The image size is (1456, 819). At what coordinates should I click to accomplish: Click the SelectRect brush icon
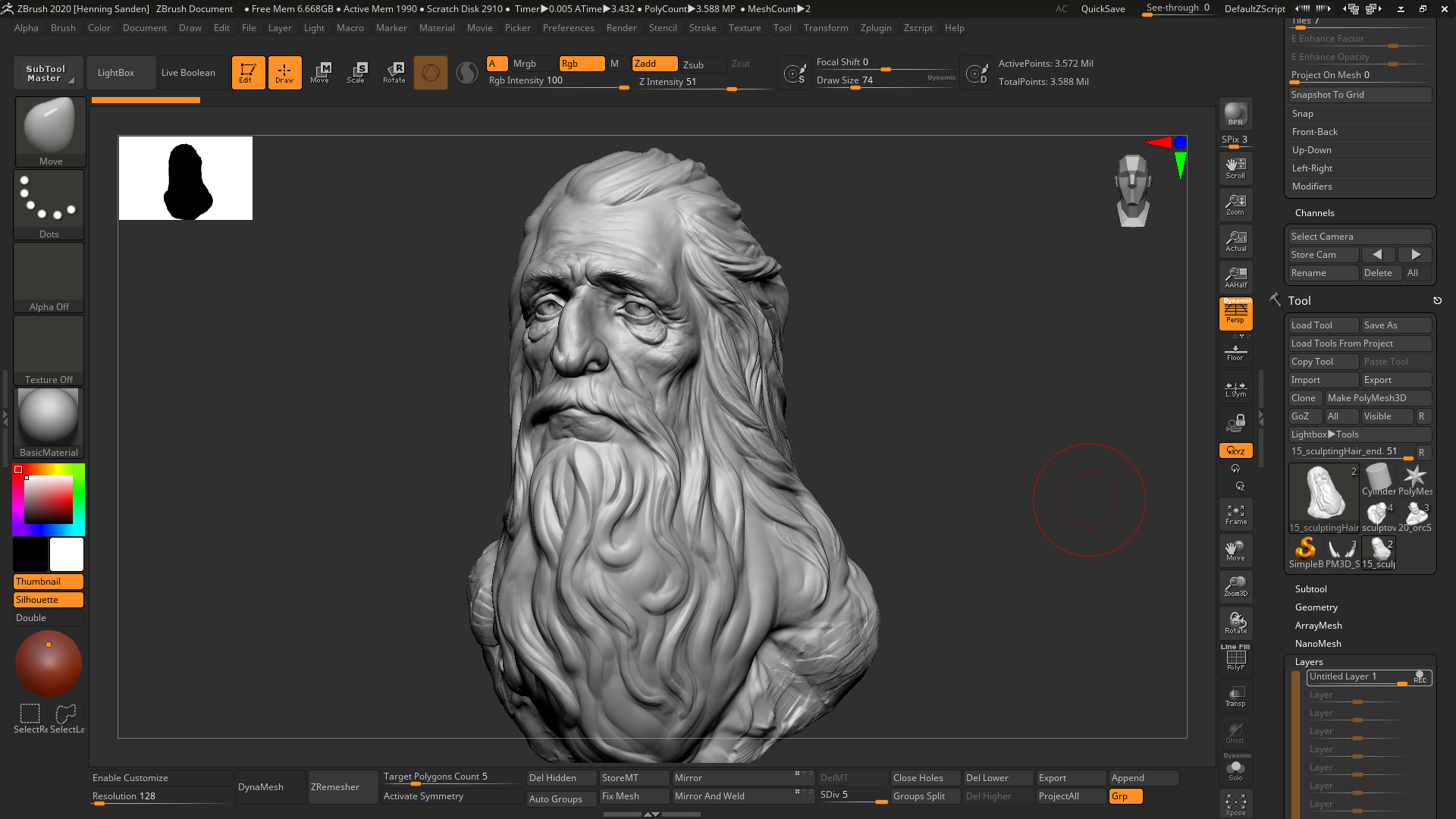pyautogui.click(x=30, y=718)
